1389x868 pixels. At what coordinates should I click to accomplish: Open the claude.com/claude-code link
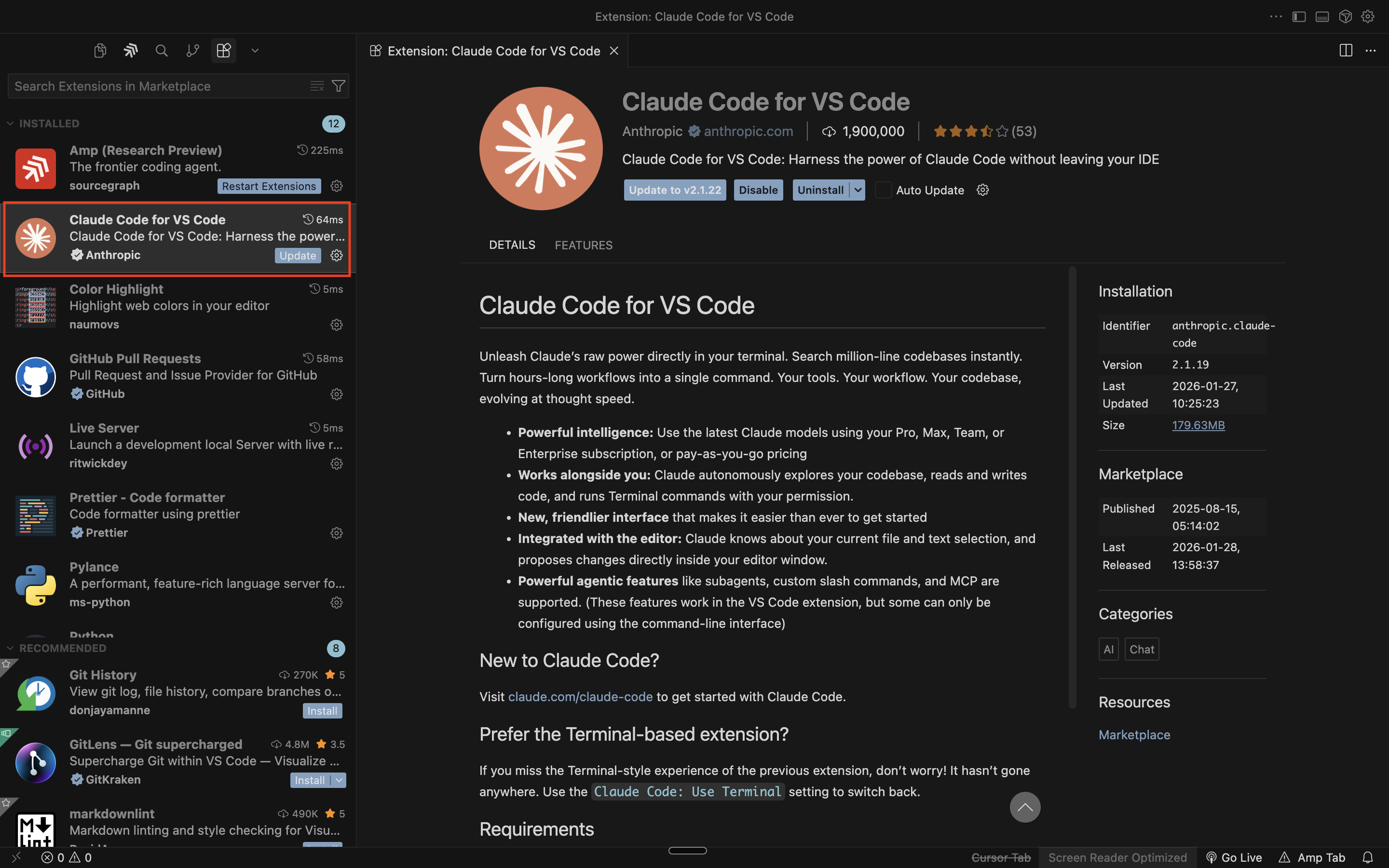580,696
